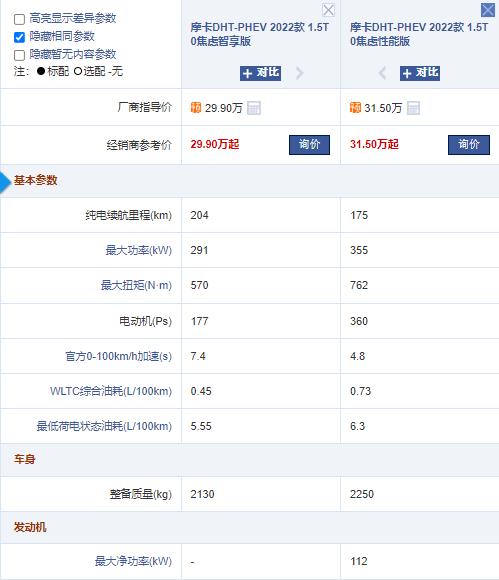Select the 570 max torque value

pos(199,285)
